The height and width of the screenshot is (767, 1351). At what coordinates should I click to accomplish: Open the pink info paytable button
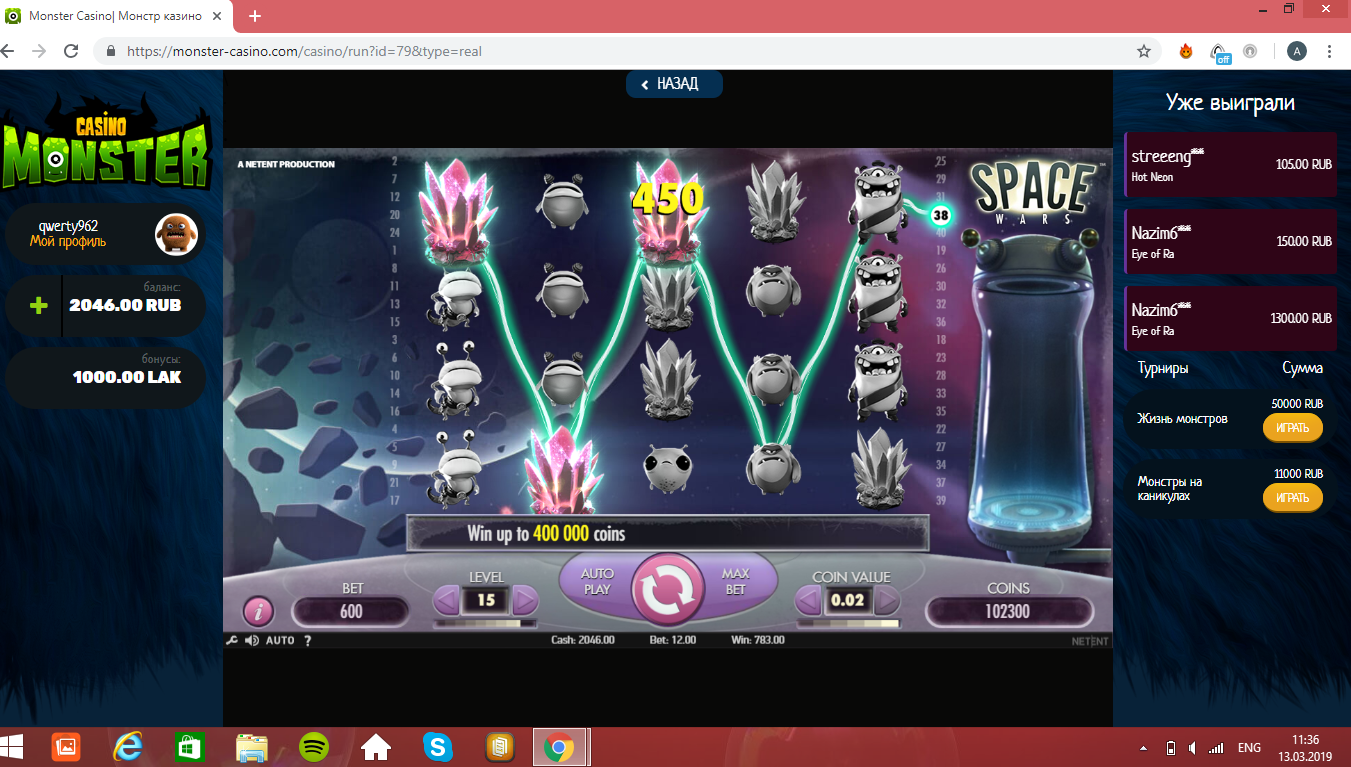[x=259, y=611]
